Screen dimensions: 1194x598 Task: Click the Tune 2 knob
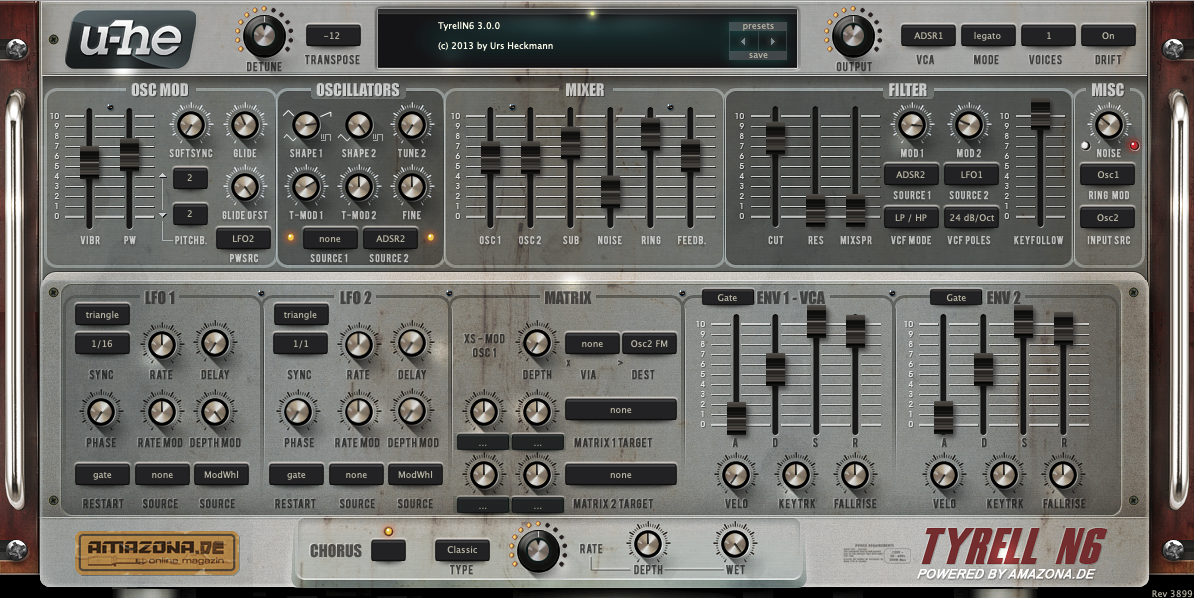[411, 124]
